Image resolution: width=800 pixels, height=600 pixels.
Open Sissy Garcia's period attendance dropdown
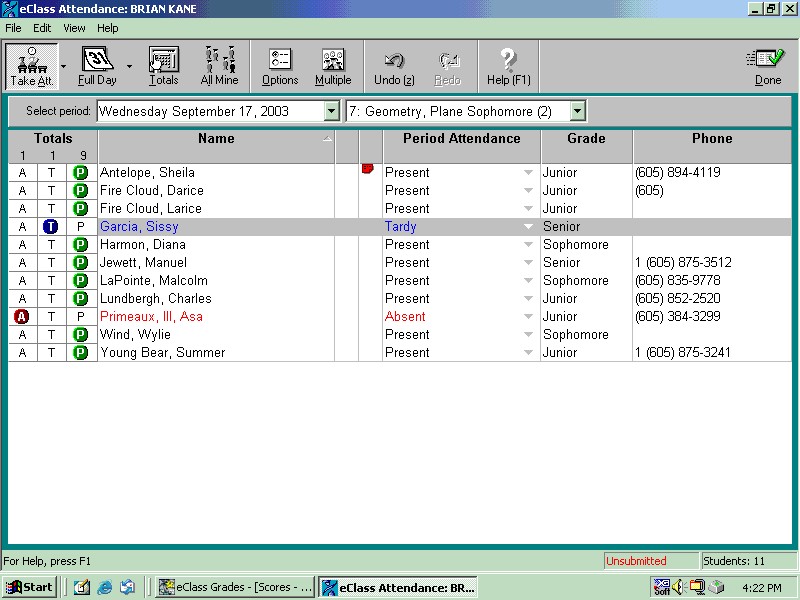(529, 227)
